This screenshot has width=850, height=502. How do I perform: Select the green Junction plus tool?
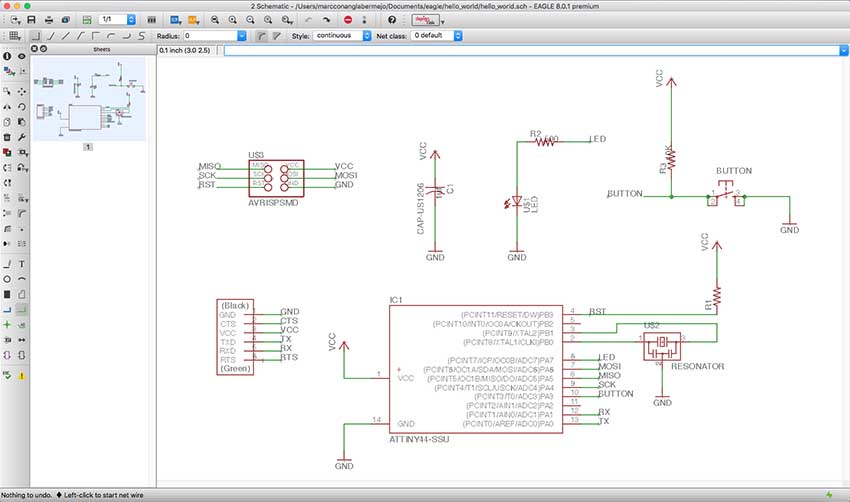[x=7, y=325]
